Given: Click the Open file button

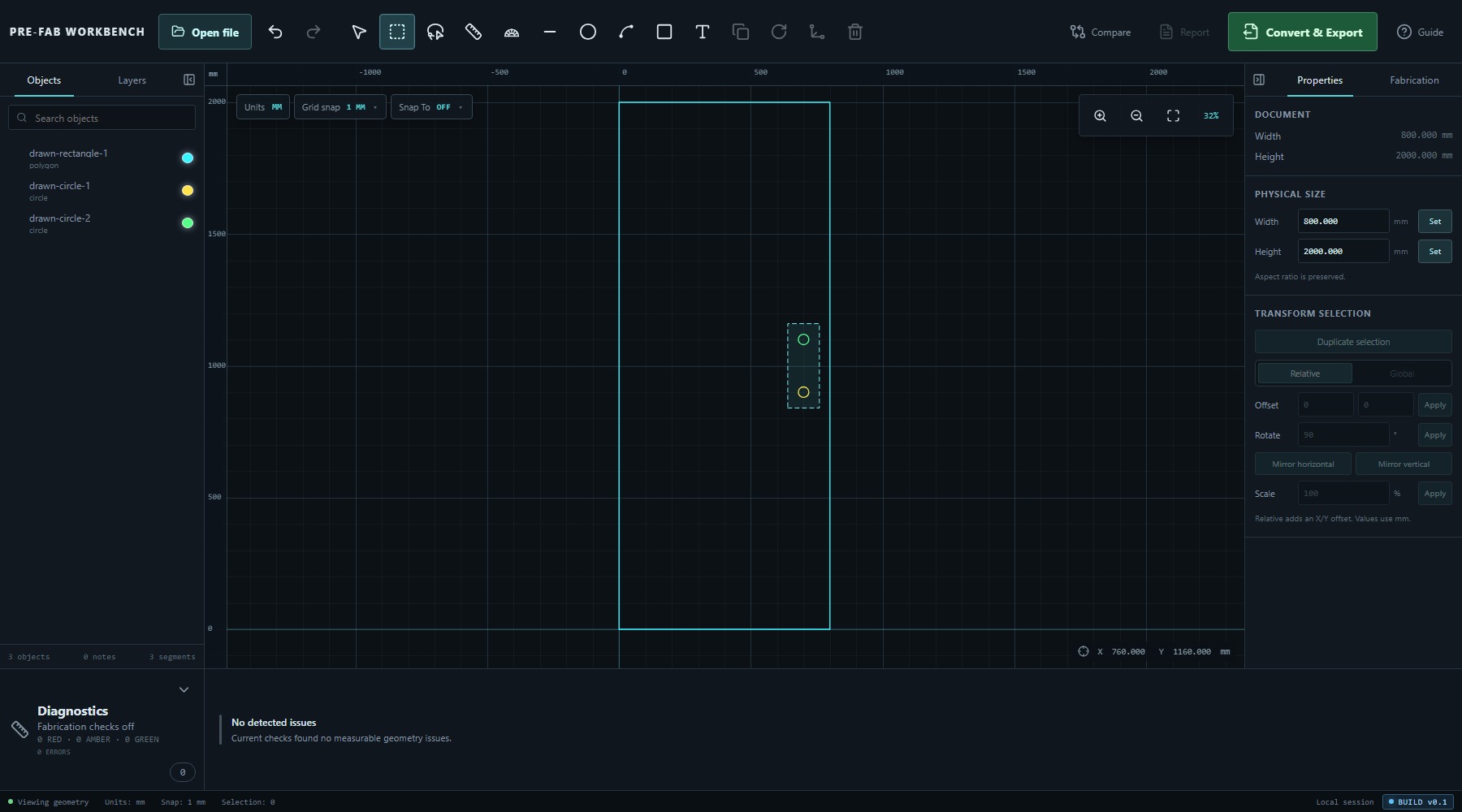Looking at the screenshot, I should click(x=205, y=32).
